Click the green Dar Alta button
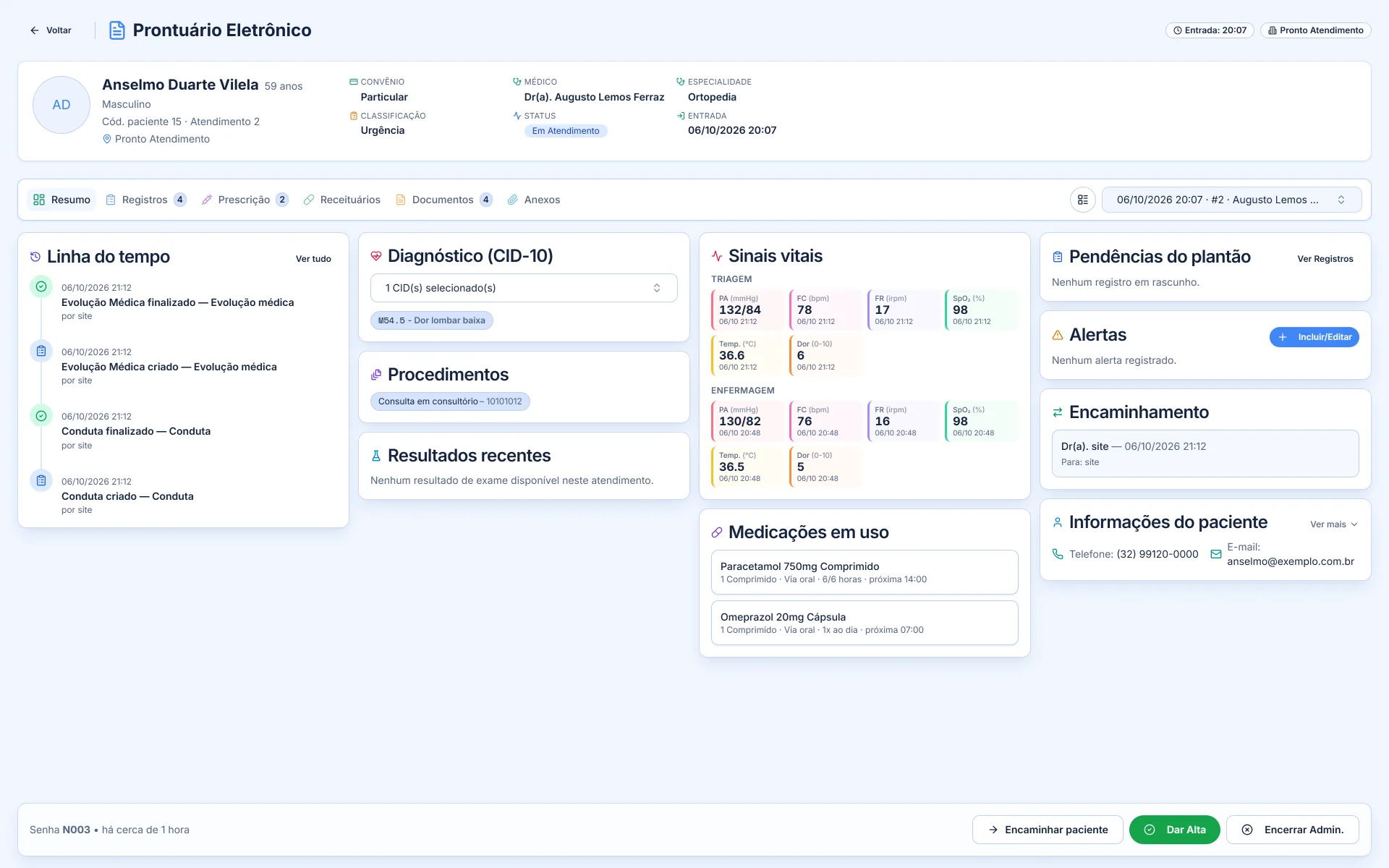The width and height of the screenshot is (1389, 868). (1175, 830)
